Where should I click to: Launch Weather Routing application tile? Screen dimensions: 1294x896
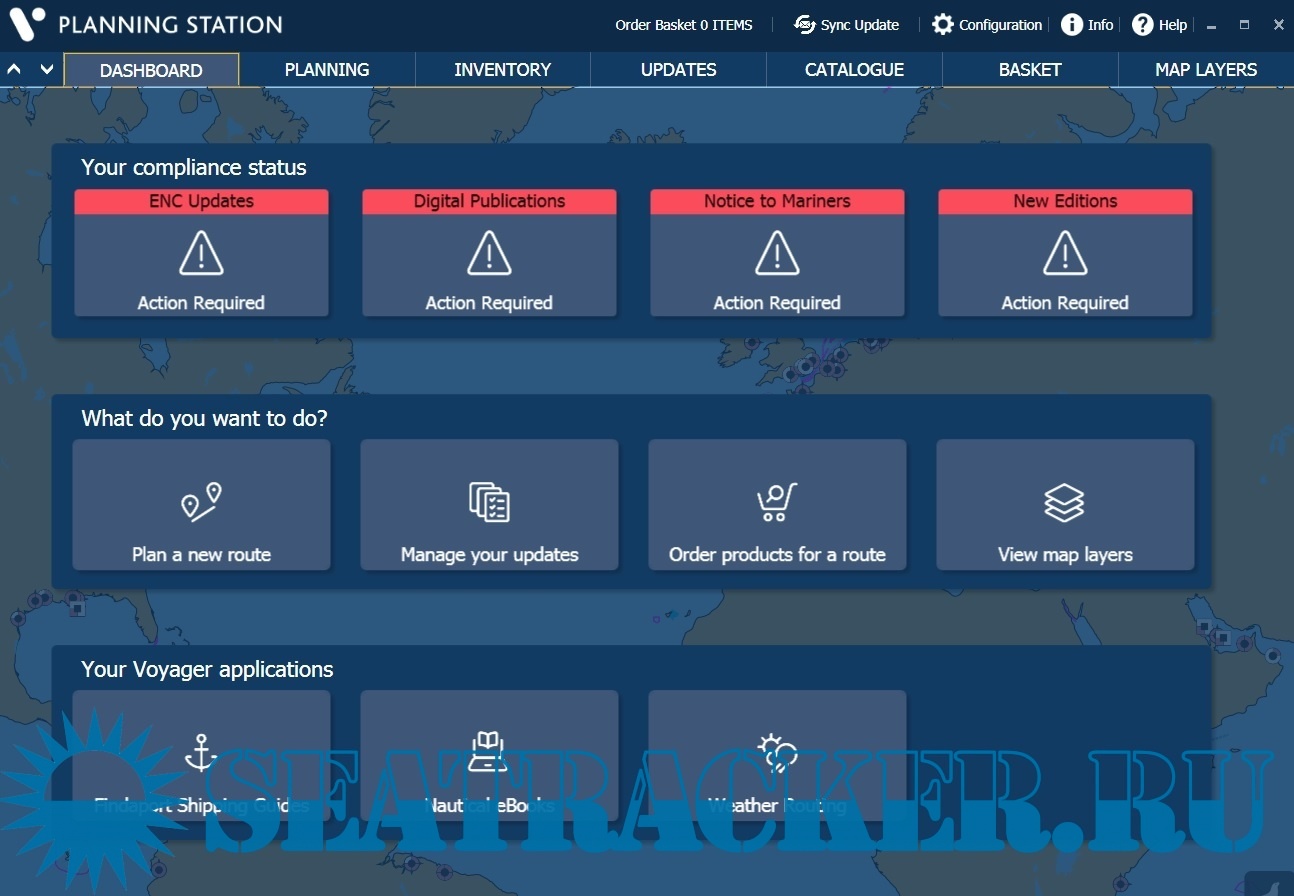point(777,756)
